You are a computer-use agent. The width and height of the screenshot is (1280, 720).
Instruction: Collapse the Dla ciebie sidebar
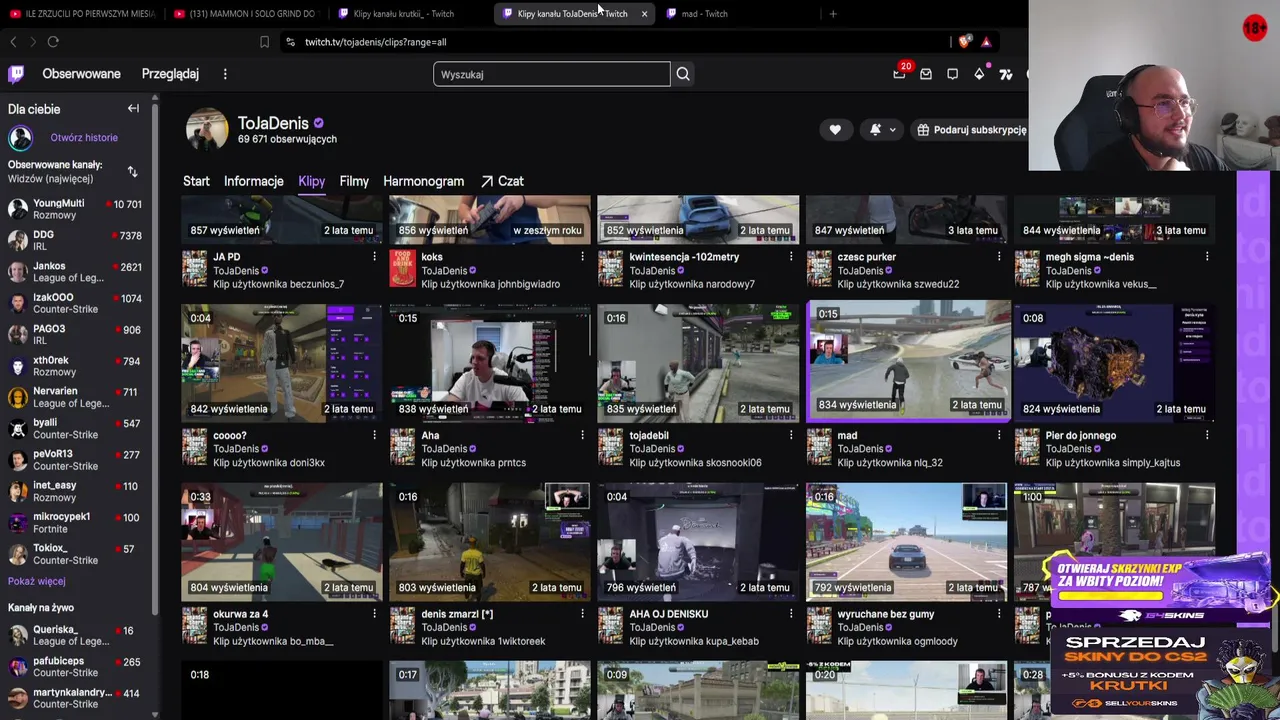133,109
